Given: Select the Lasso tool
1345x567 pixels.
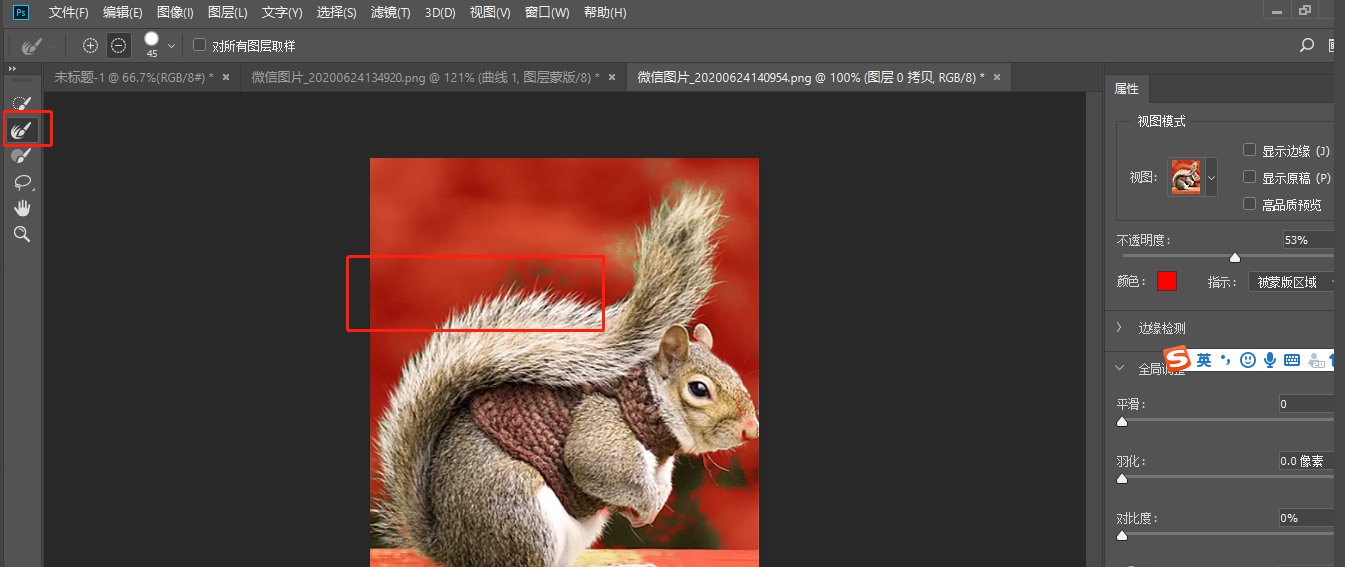Looking at the screenshot, I should pyautogui.click(x=21, y=182).
